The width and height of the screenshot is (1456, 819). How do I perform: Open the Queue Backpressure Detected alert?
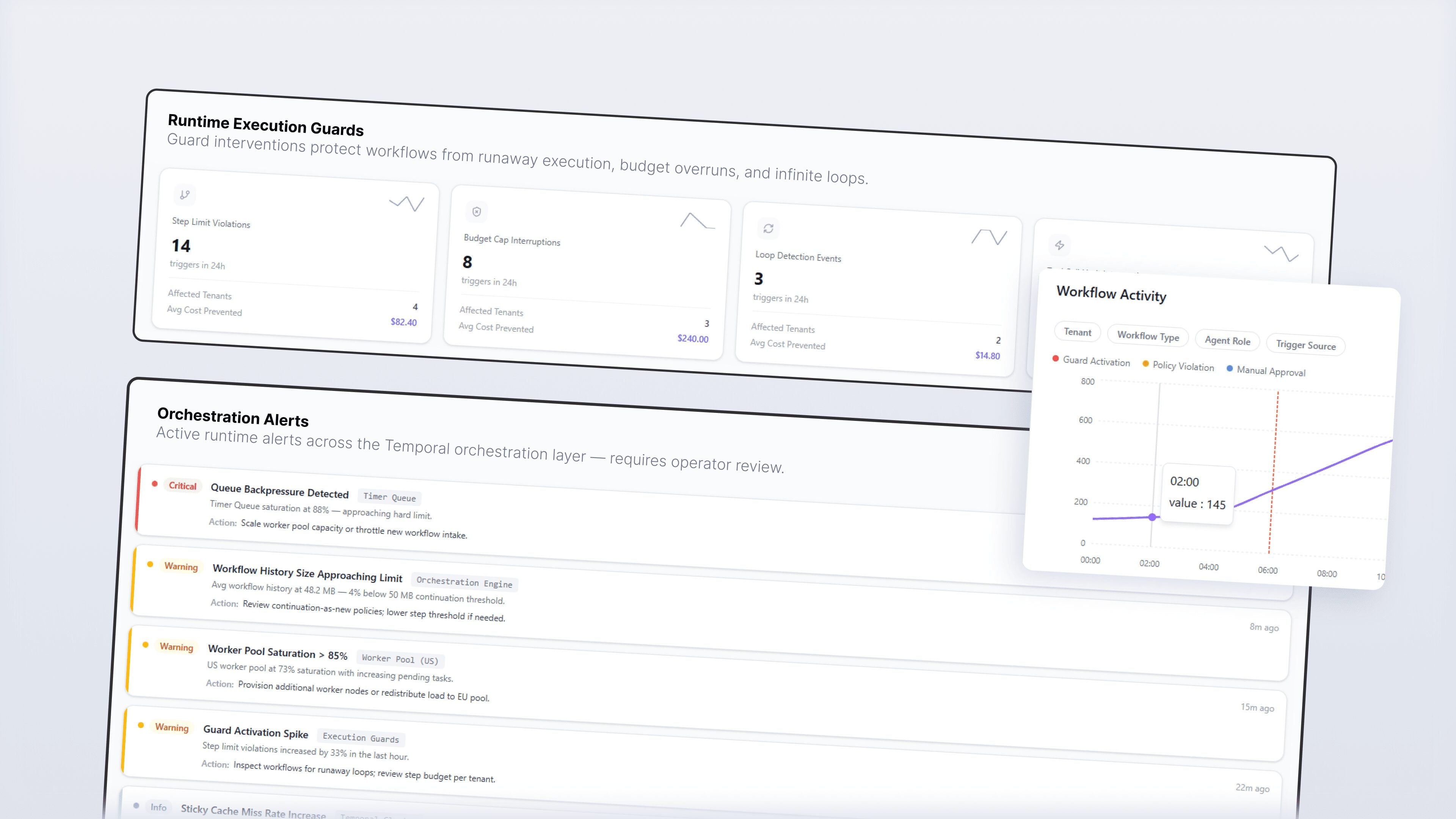pos(279,491)
